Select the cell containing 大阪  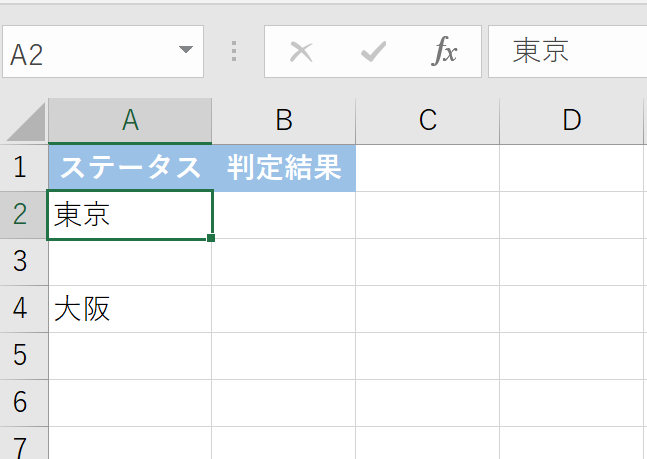[130, 309]
